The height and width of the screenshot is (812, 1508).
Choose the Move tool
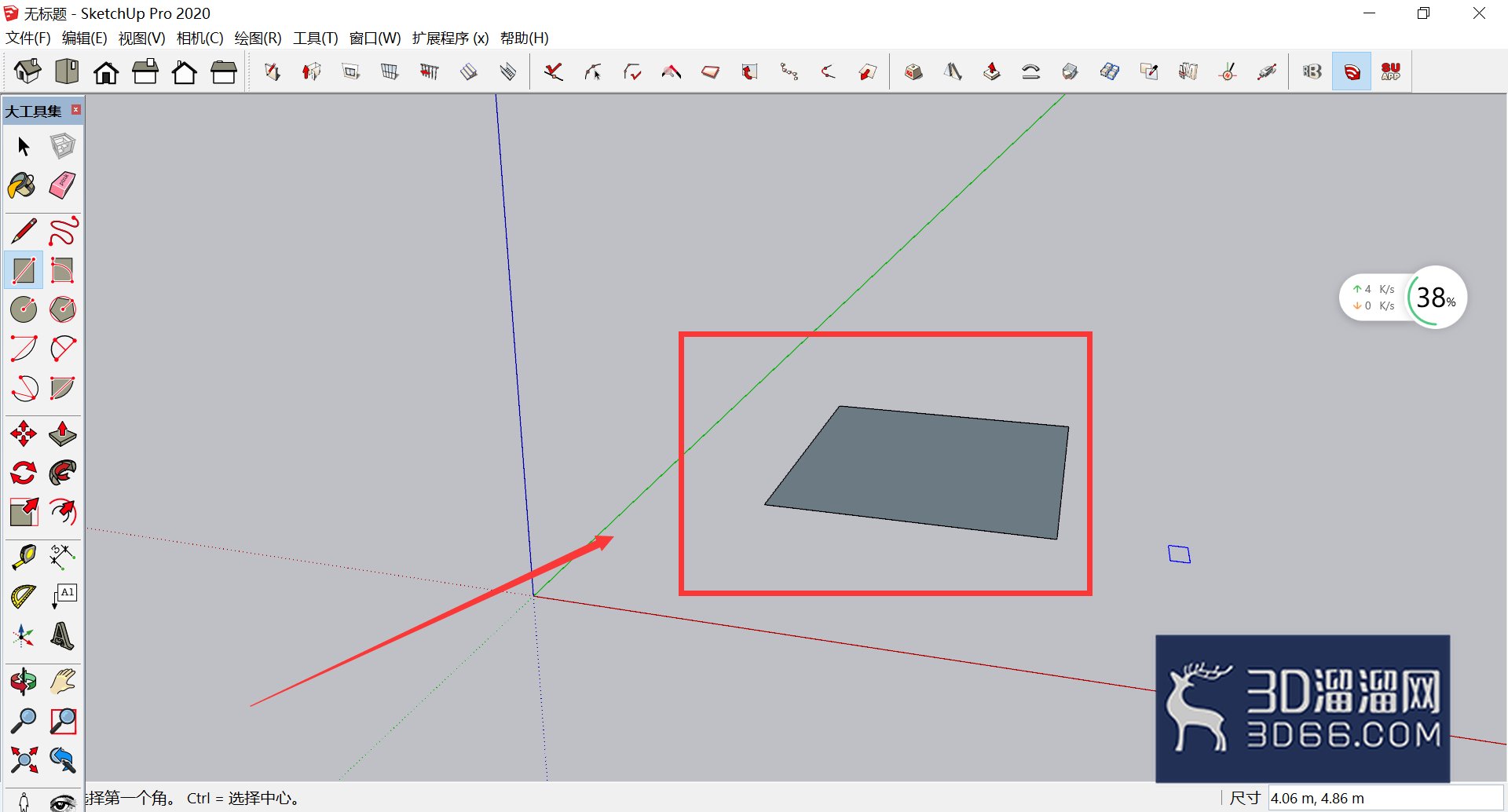tap(24, 433)
